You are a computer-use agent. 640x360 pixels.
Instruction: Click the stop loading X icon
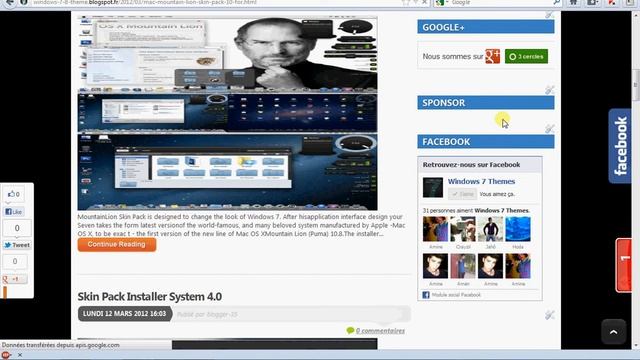pyautogui.click(x=424, y=2)
